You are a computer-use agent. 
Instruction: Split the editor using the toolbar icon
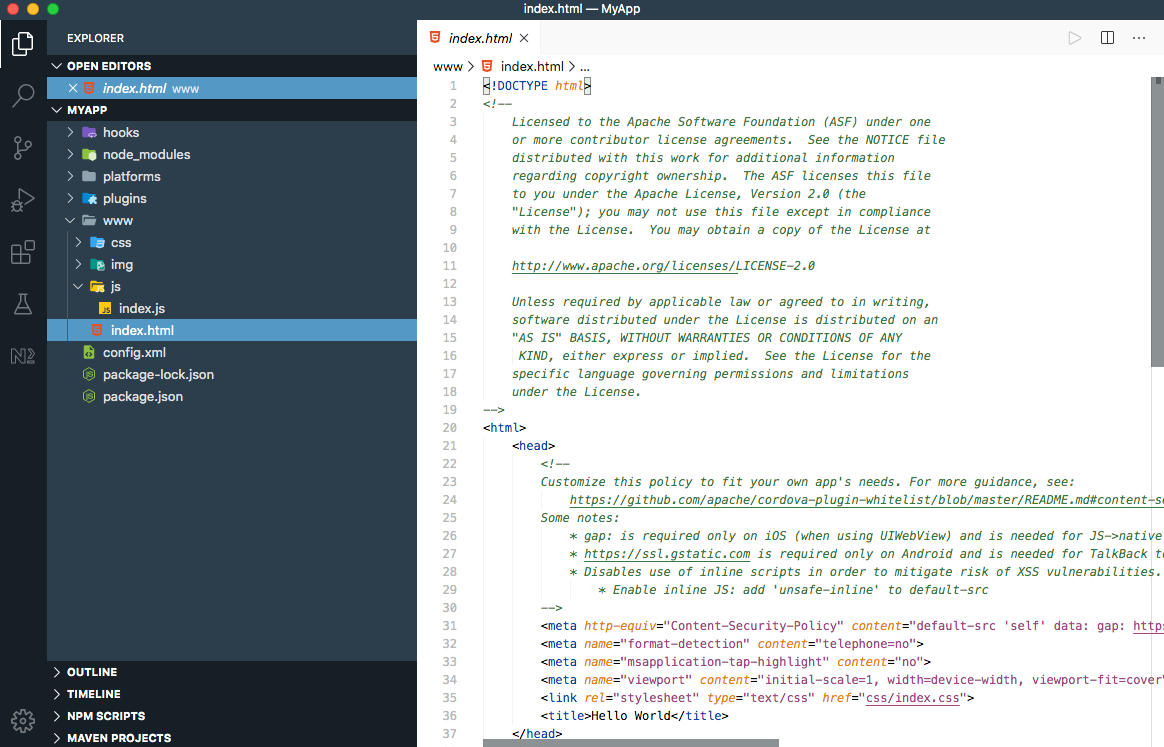coord(1106,37)
